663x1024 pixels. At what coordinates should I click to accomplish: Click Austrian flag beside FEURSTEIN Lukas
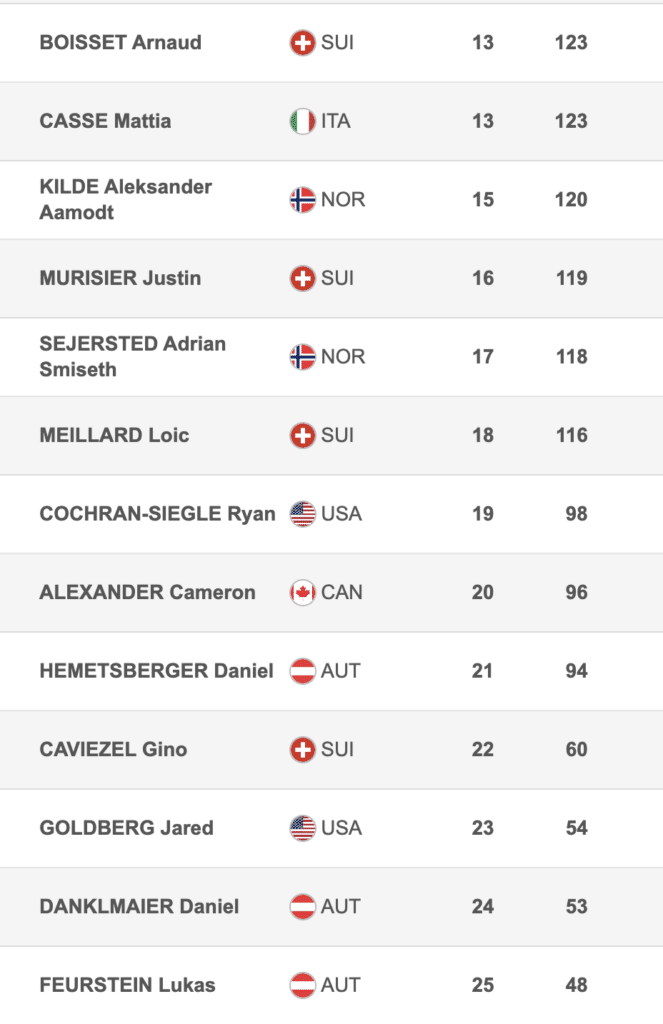(x=302, y=985)
